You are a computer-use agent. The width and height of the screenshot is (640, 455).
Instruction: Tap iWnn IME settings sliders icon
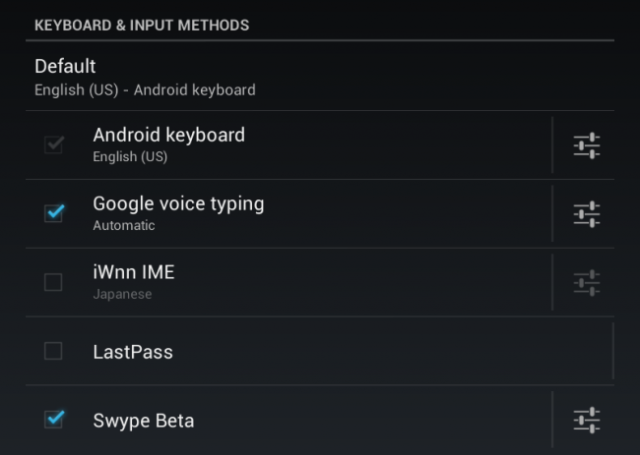pos(587,283)
